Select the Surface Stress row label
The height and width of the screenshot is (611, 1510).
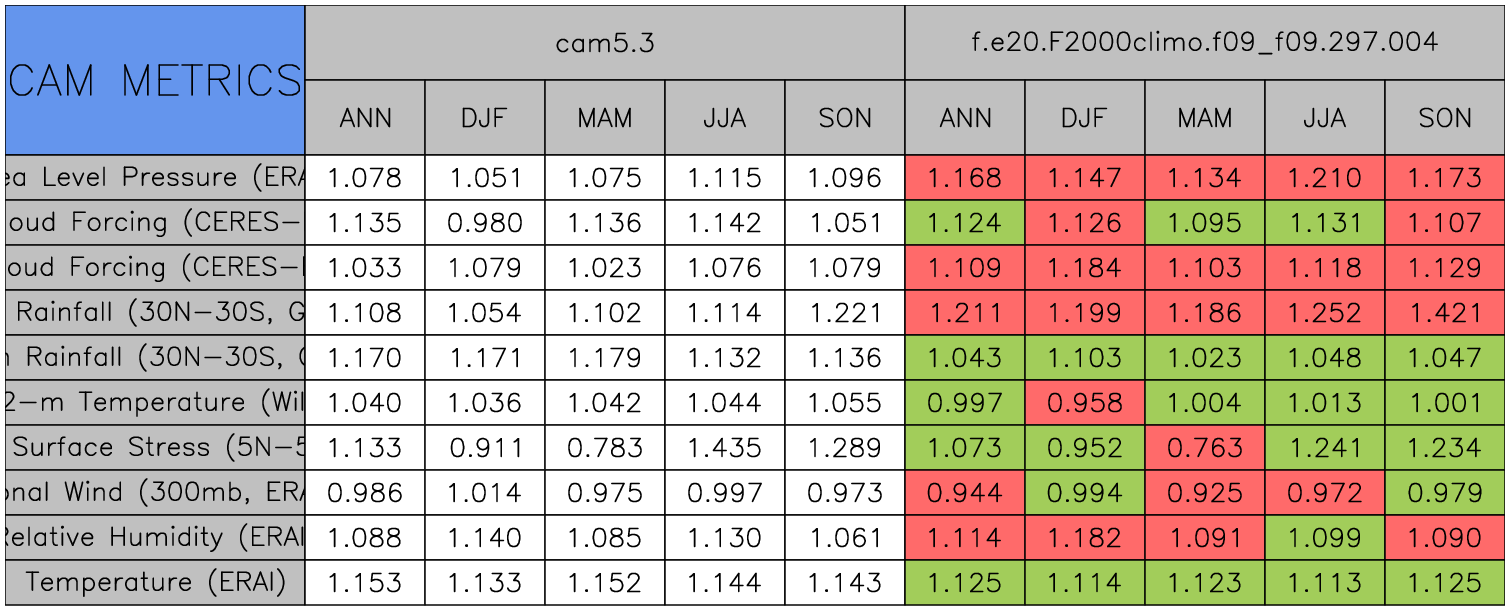(155, 448)
